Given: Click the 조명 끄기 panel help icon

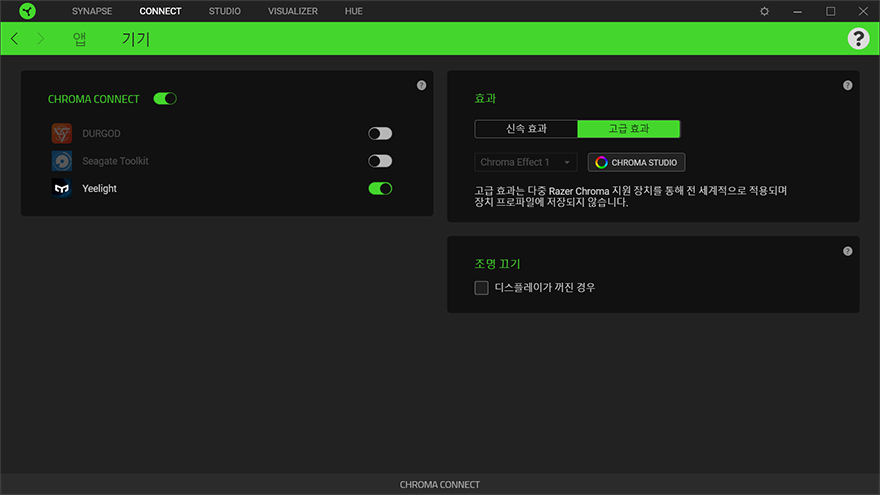Looking at the screenshot, I should [x=847, y=251].
